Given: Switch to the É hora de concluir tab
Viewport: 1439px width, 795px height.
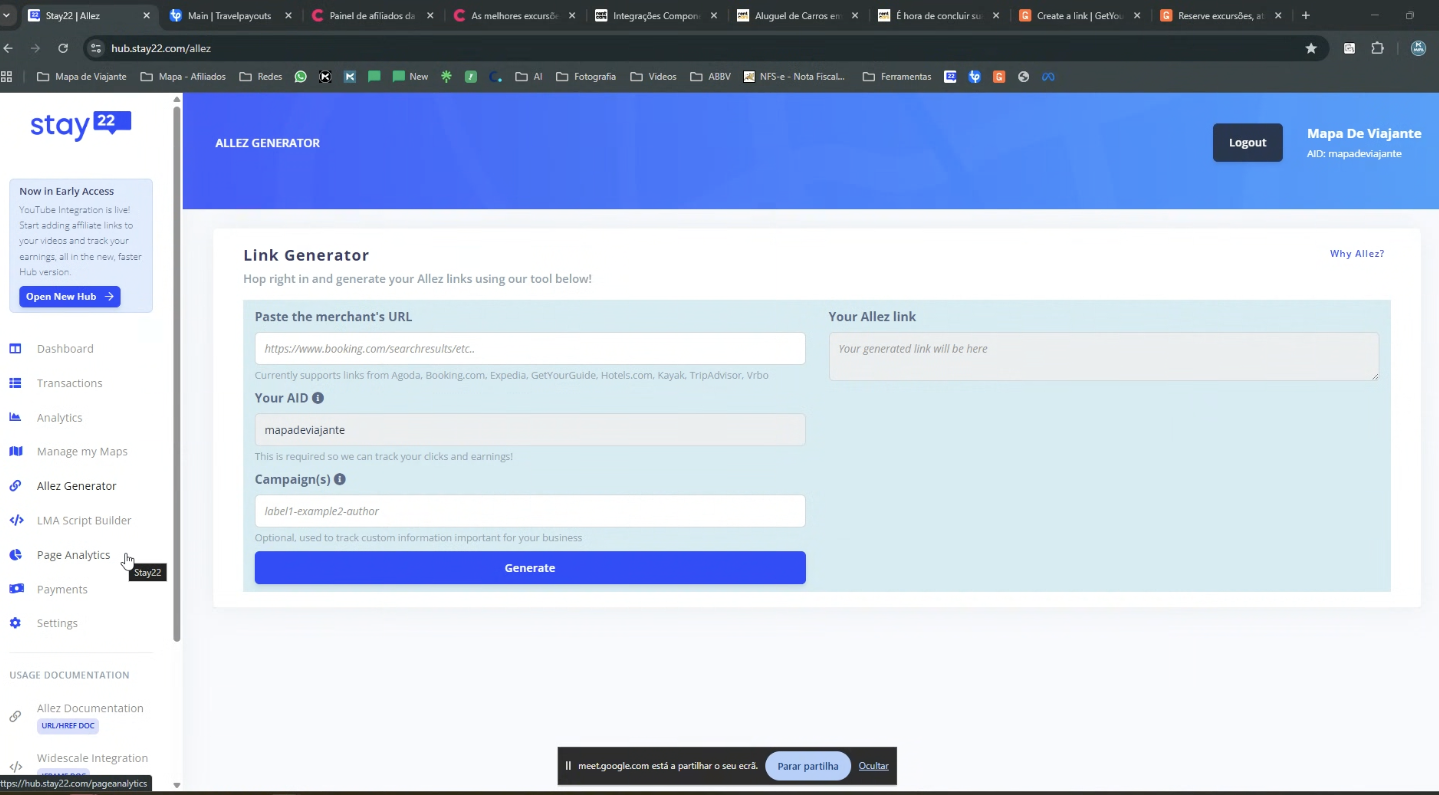Looking at the screenshot, I should tap(940, 16).
